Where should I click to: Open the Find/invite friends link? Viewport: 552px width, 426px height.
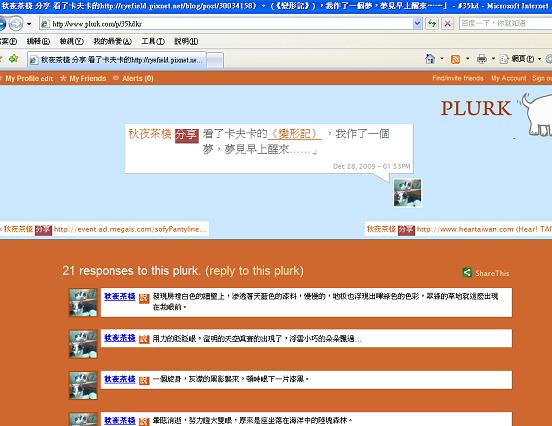coord(458,78)
